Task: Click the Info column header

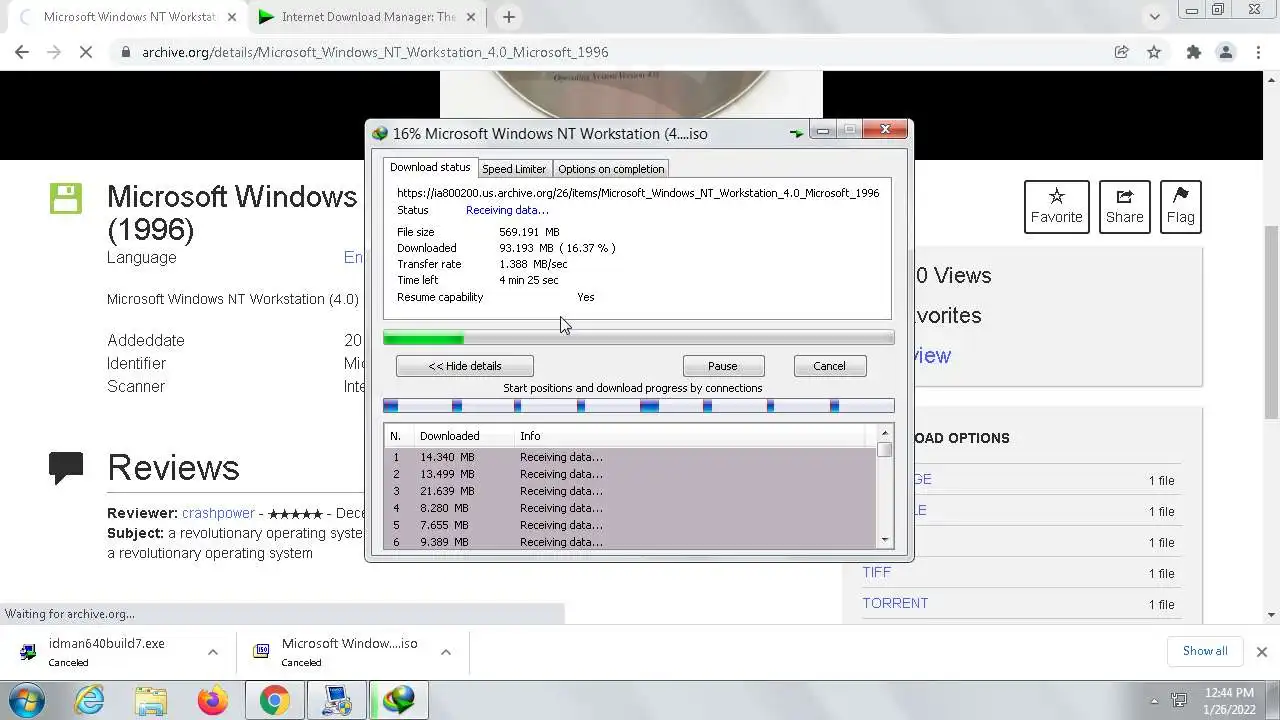Action: click(690, 436)
